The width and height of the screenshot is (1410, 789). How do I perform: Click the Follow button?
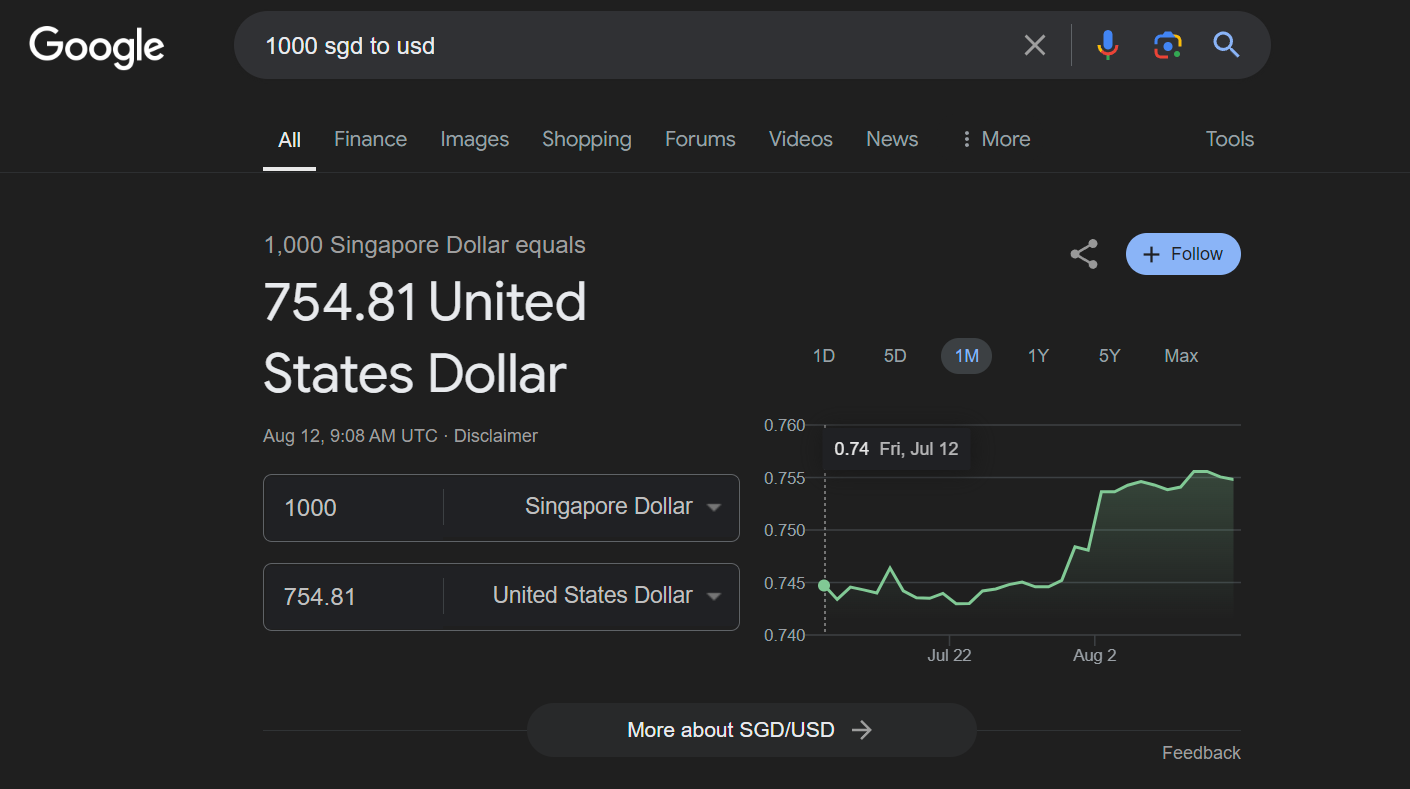[1183, 254]
